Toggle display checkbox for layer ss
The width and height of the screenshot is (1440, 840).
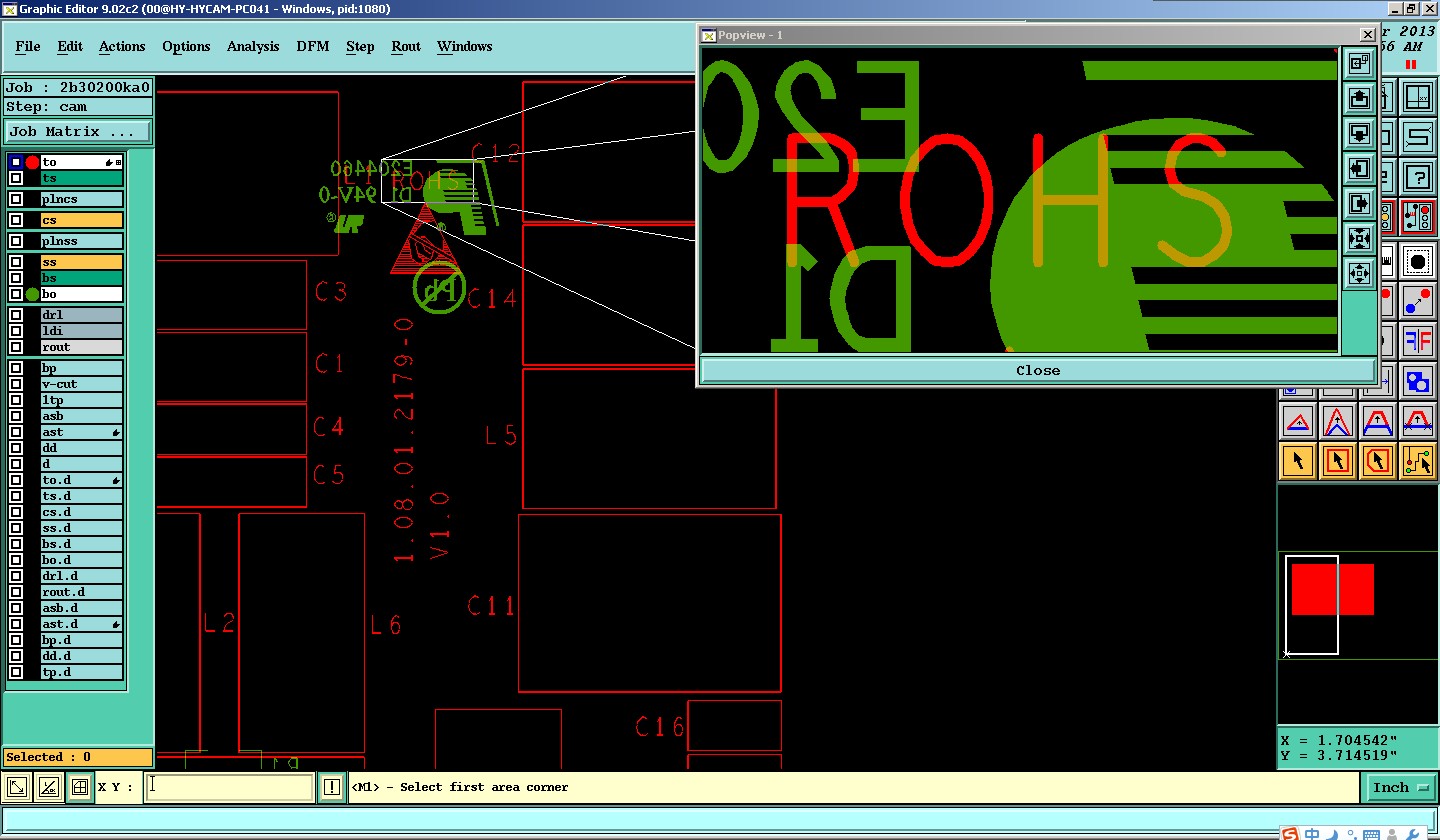(16, 262)
